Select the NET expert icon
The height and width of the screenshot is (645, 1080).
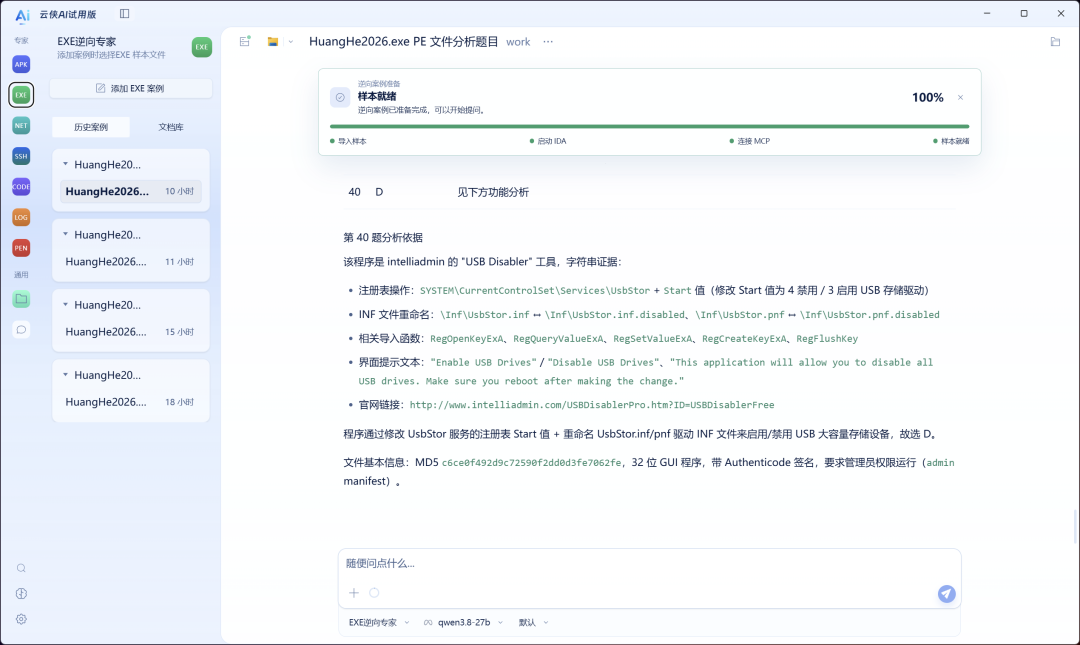click(x=21, y=125)
